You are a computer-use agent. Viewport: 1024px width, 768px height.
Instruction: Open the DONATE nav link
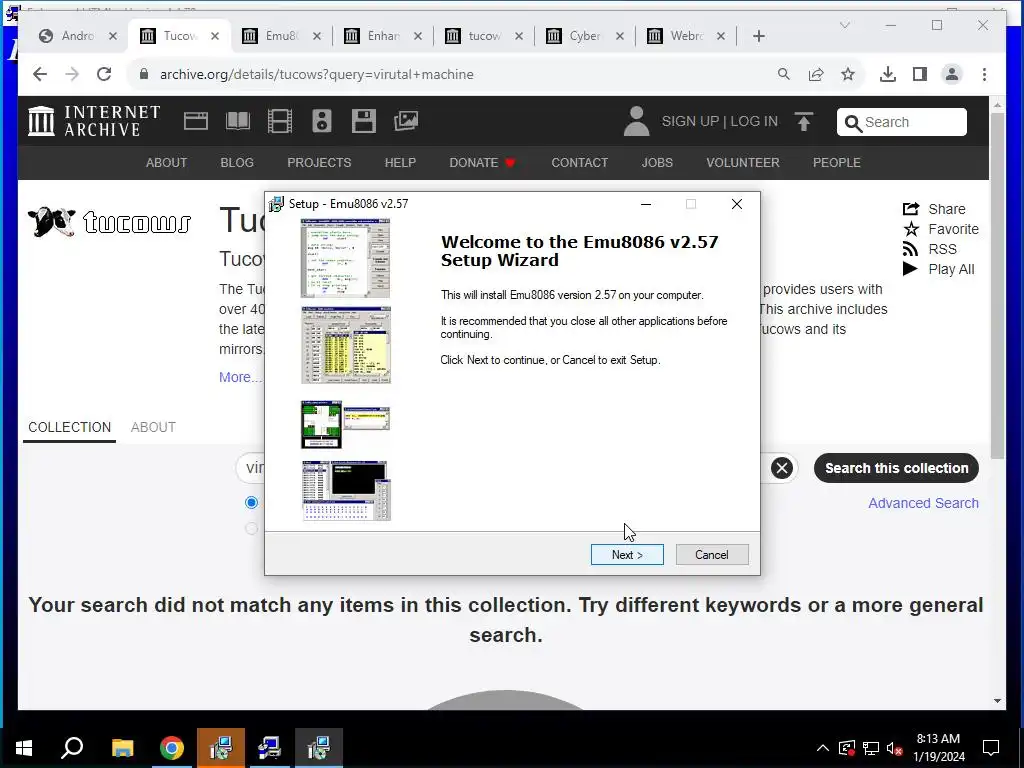pos(482,163)
